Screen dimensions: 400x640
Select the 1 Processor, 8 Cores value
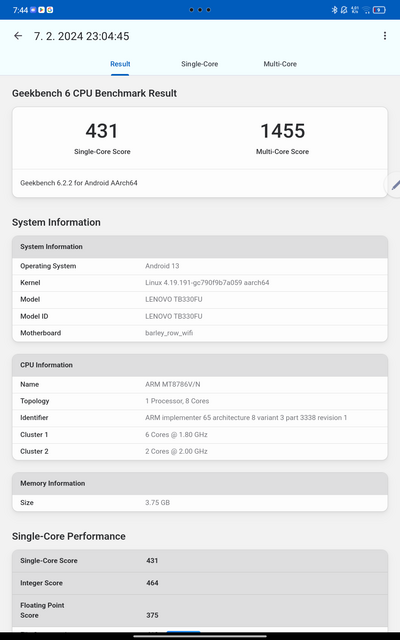(177, 401)
